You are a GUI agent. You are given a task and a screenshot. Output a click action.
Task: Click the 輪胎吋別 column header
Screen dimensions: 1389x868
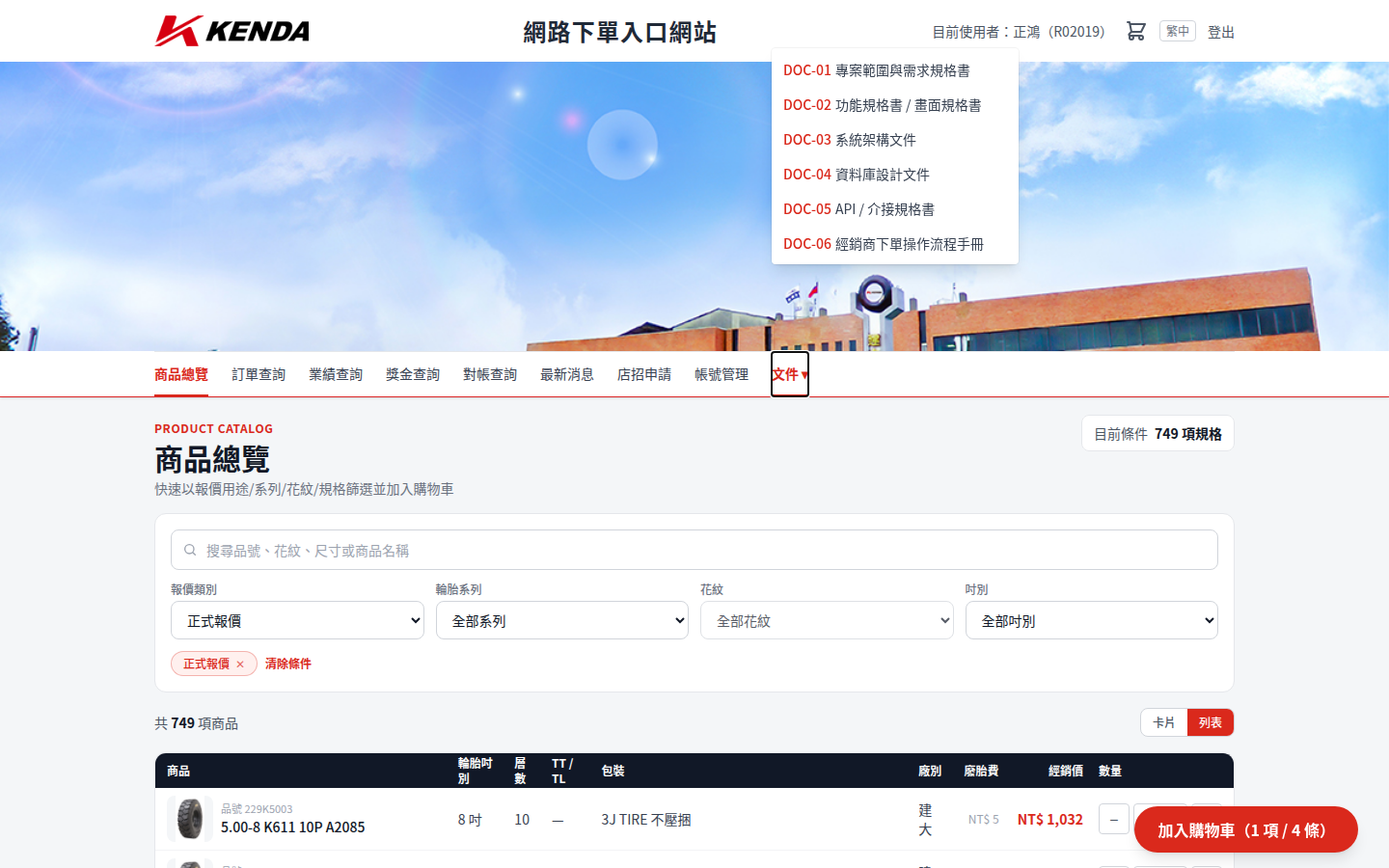coord(476,771)
